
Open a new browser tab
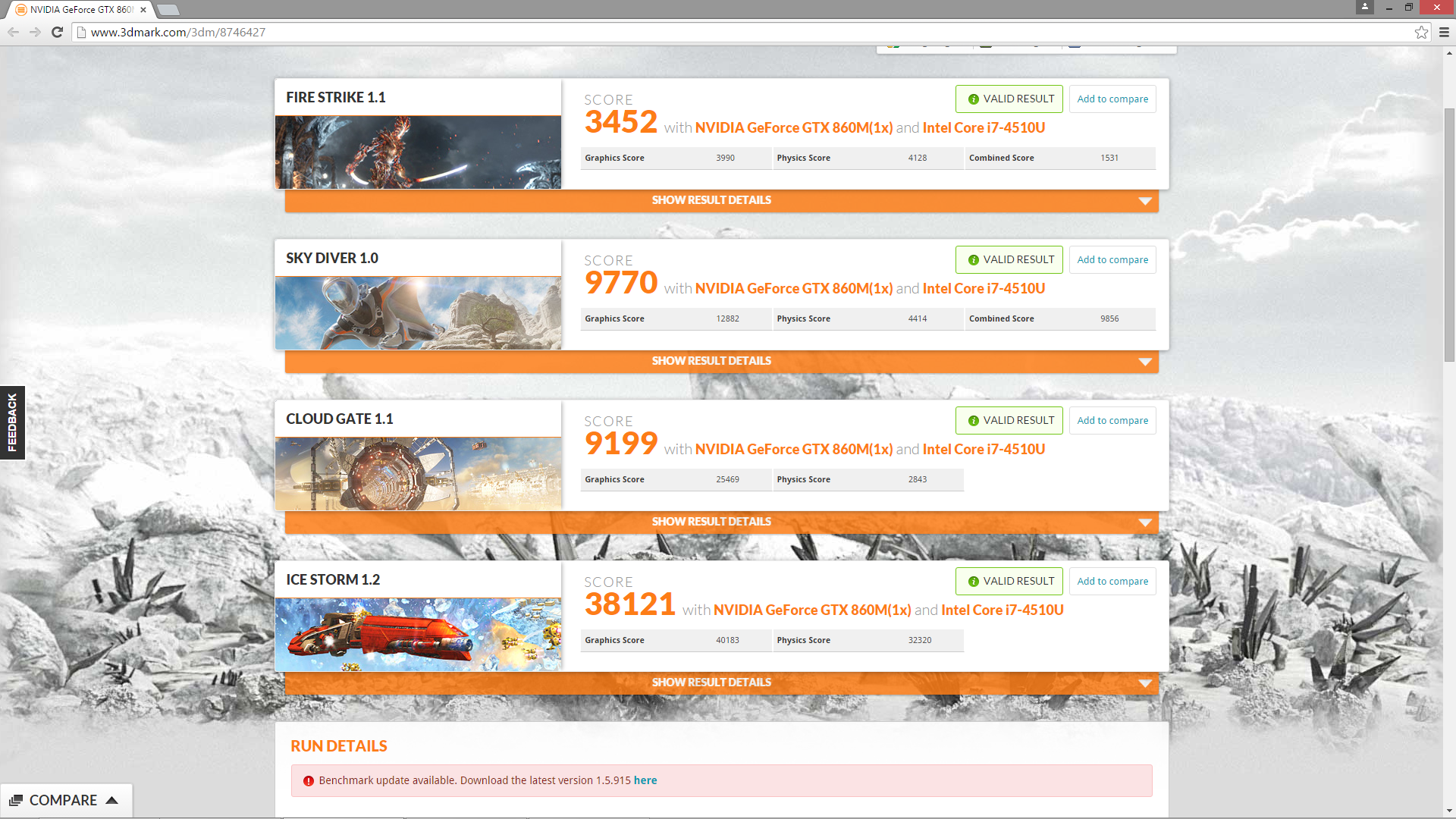pos(168,10)
